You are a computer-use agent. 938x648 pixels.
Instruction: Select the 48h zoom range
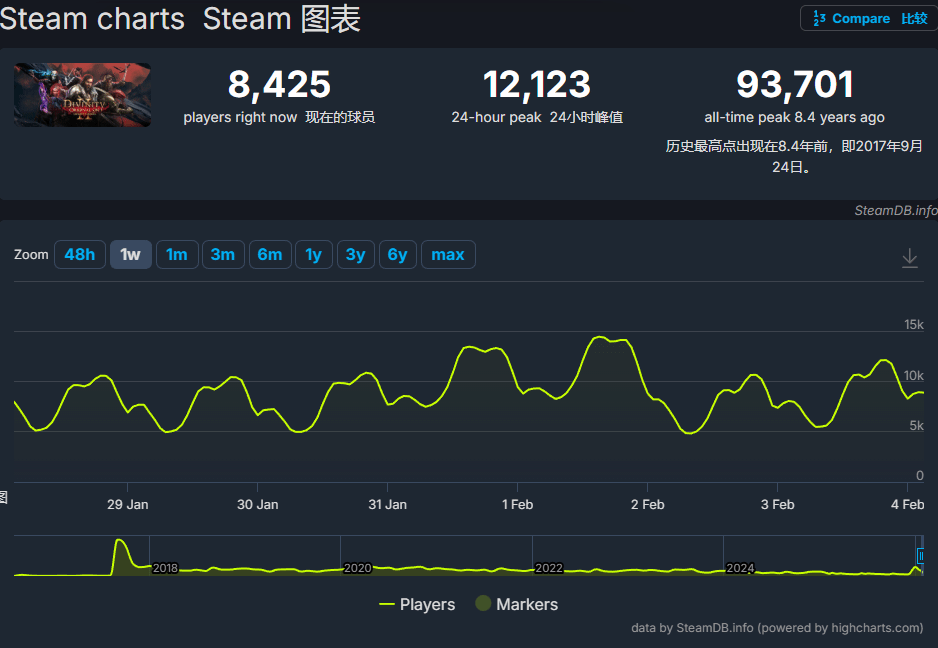click(x=80, y=255)
